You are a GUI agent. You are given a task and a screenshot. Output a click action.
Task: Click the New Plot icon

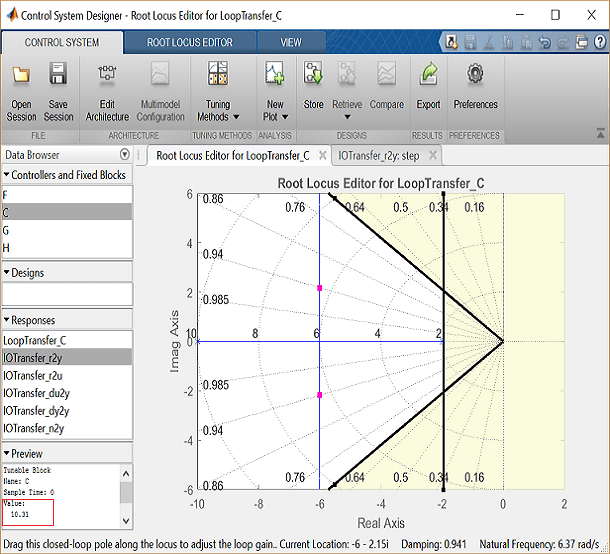pos(275,73)
